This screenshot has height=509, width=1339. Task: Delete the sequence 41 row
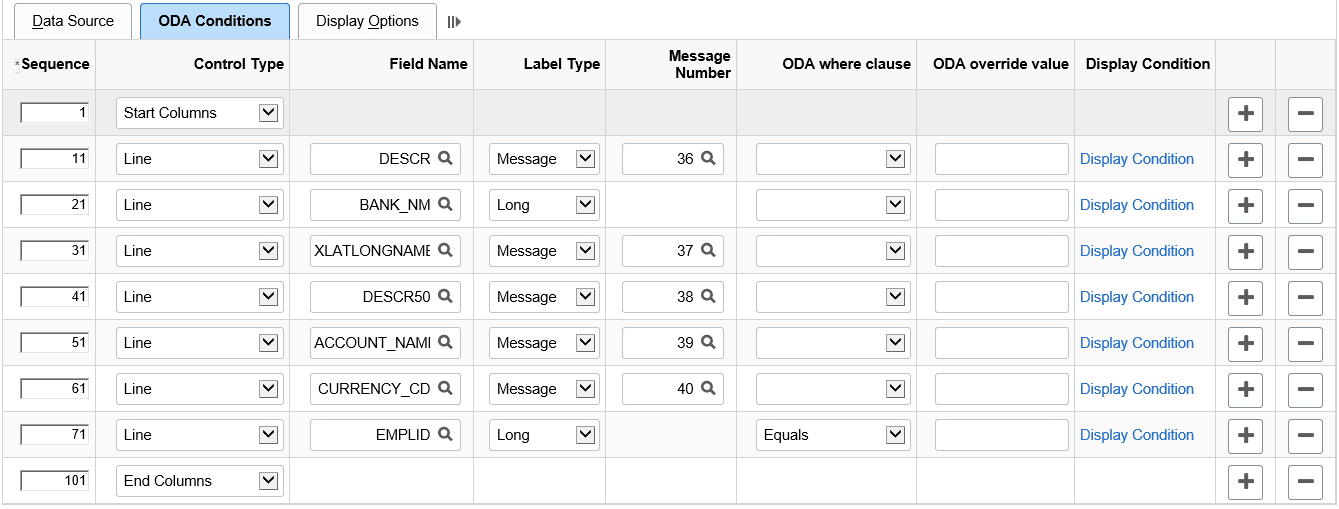(1305, 297)
